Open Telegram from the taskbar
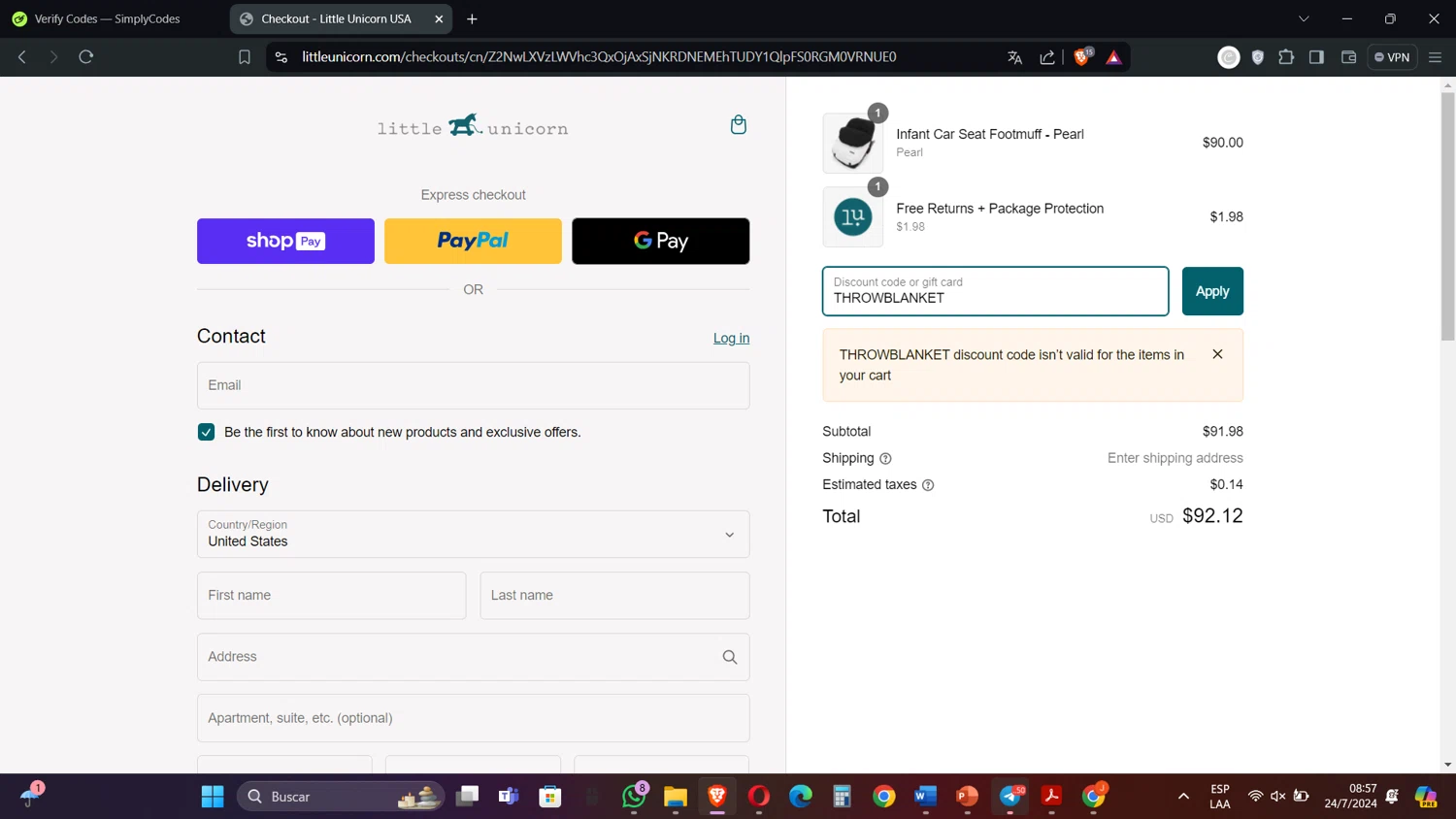This screenshot has height=819, width=1456. click(1010, 797)
